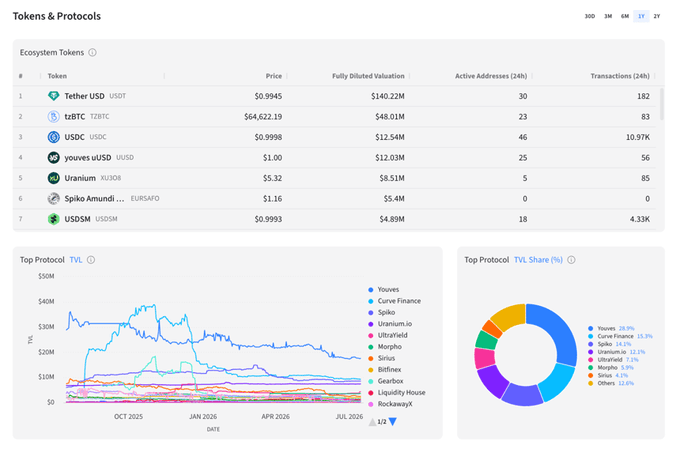Click the Tether USD token icon

[x=53, y=96]
